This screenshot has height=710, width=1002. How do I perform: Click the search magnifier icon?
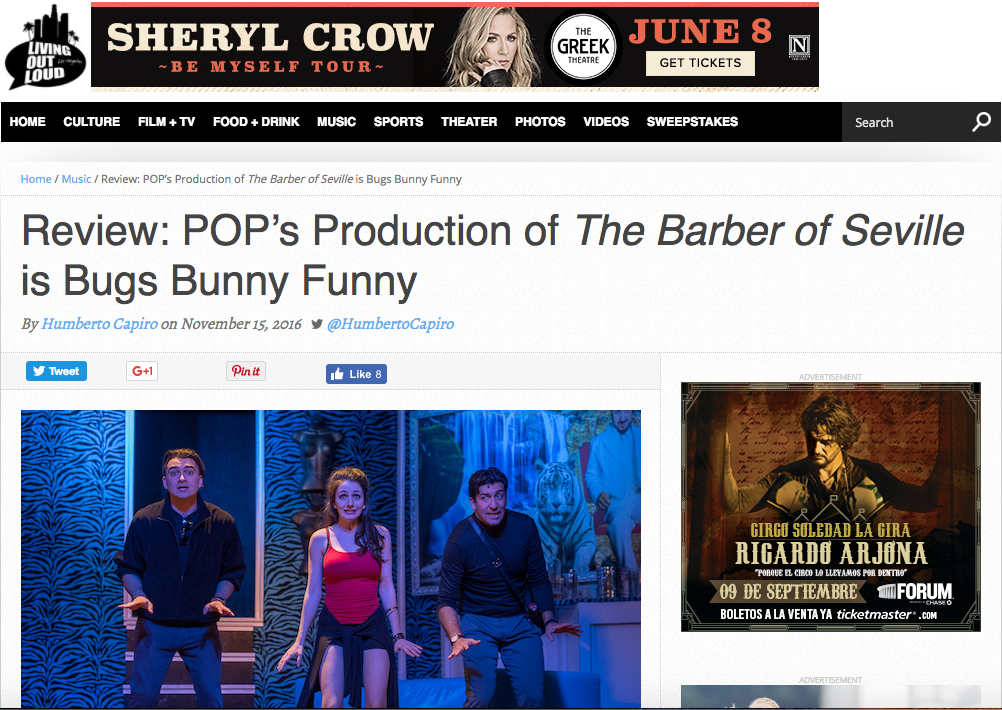click(981, 121)
